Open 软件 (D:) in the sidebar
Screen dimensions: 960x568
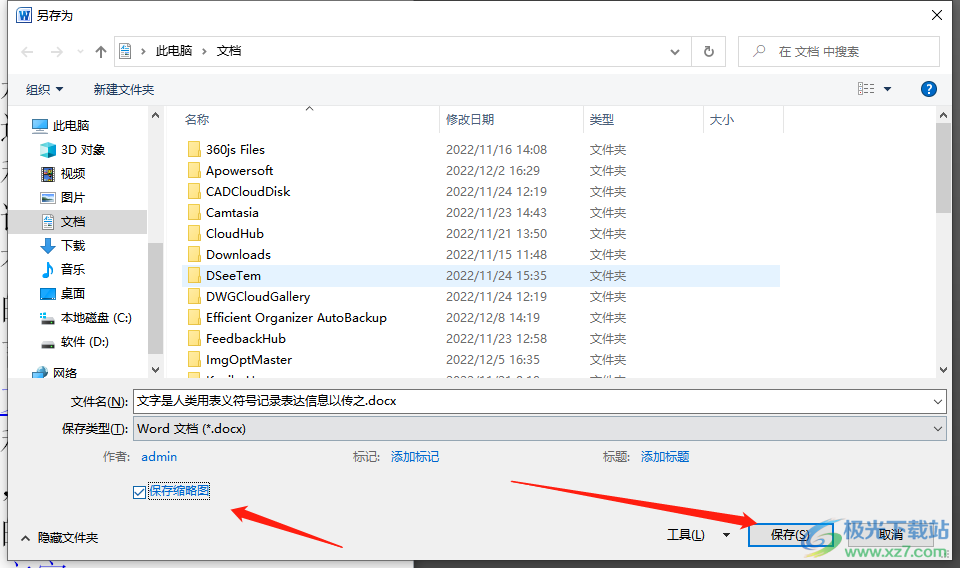pos(75,342)
